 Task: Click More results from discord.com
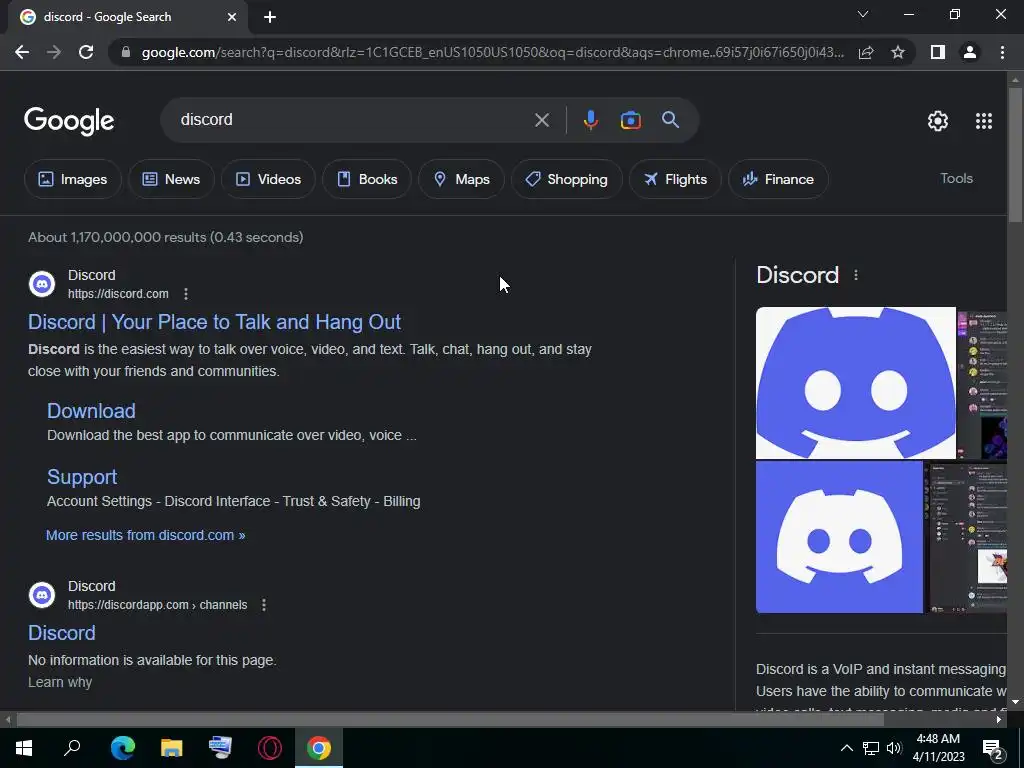click(x=146, y=535)
